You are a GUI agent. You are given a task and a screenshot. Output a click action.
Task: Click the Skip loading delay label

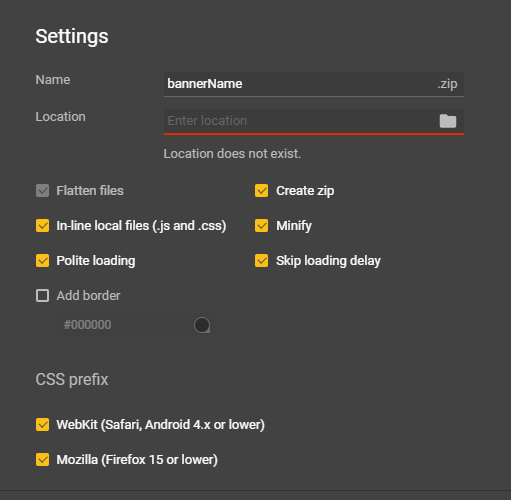click(x=328, y=261)
